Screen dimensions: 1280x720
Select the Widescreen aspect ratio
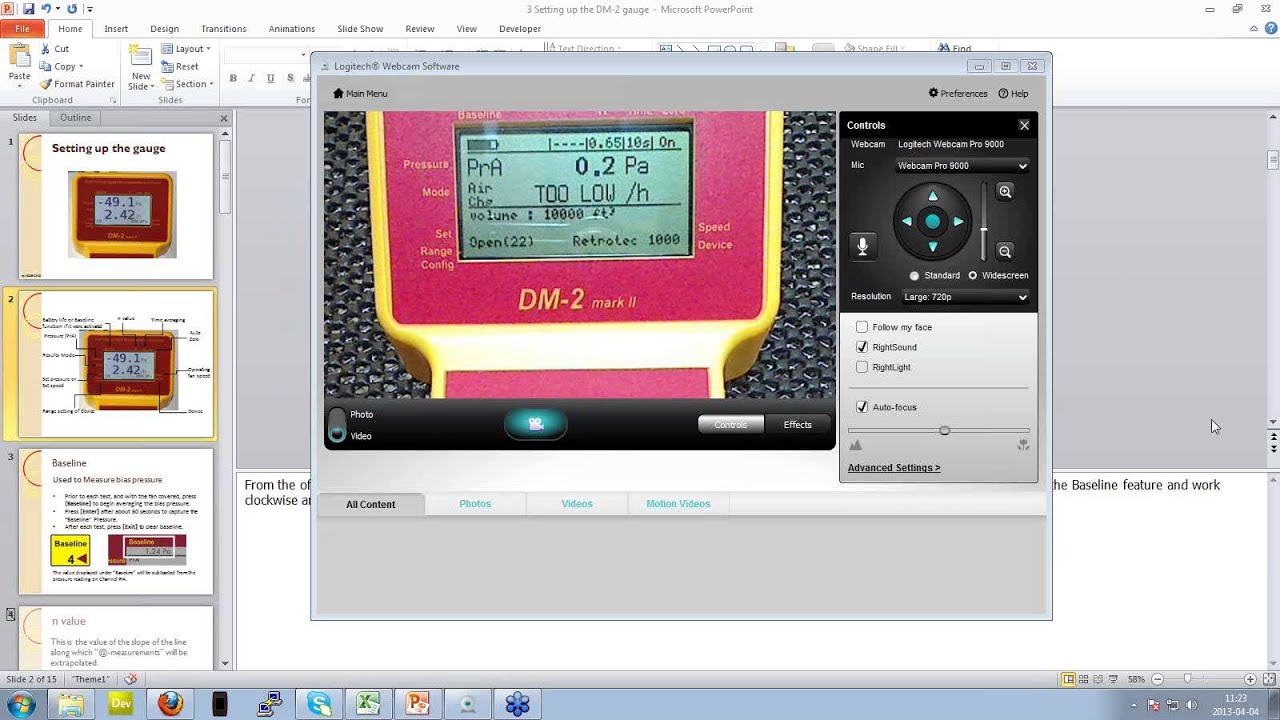[x=972, y=275]
